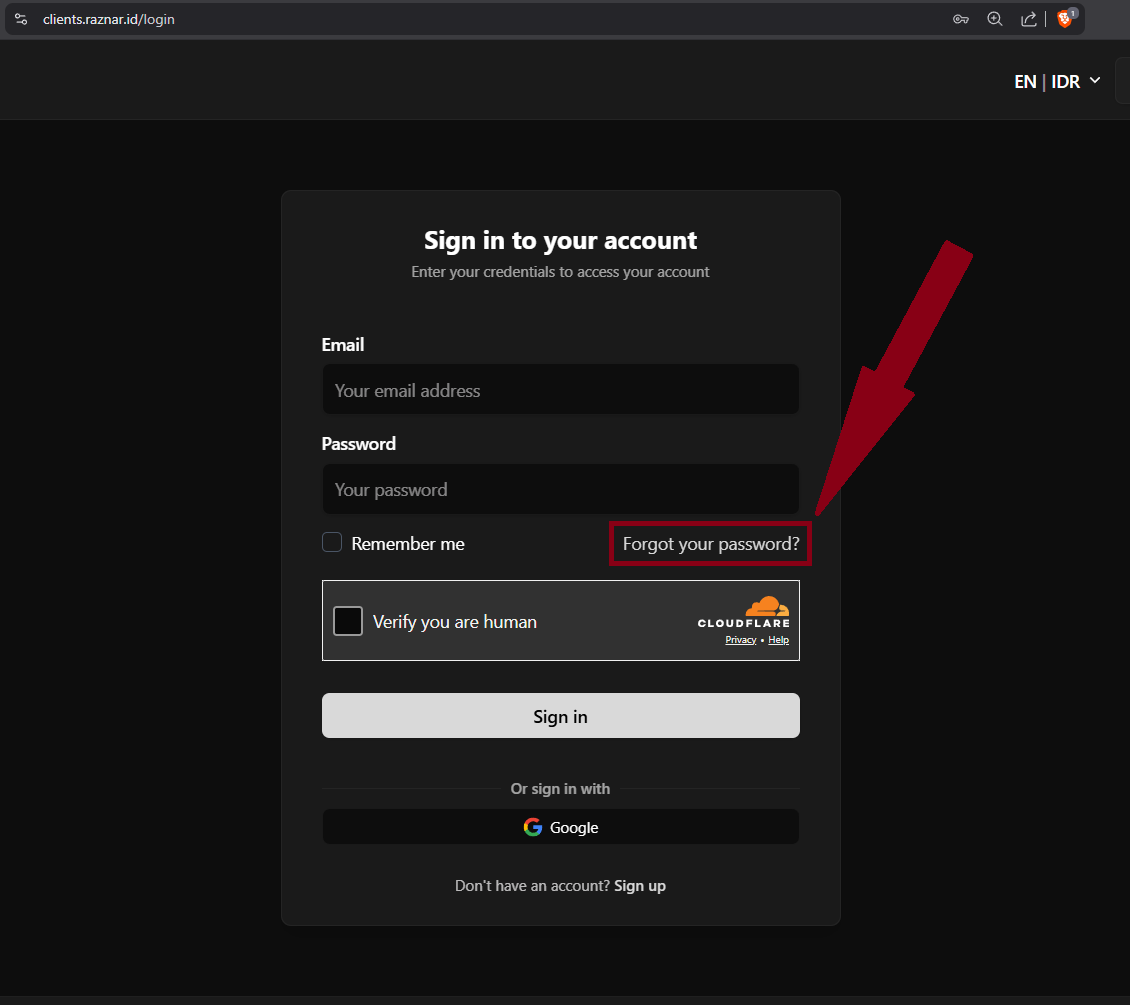1130x1005 pixels.
Task: Click the zoom magnifier icon in address bar
Action: pyautogui.click(x=995, y=19)
